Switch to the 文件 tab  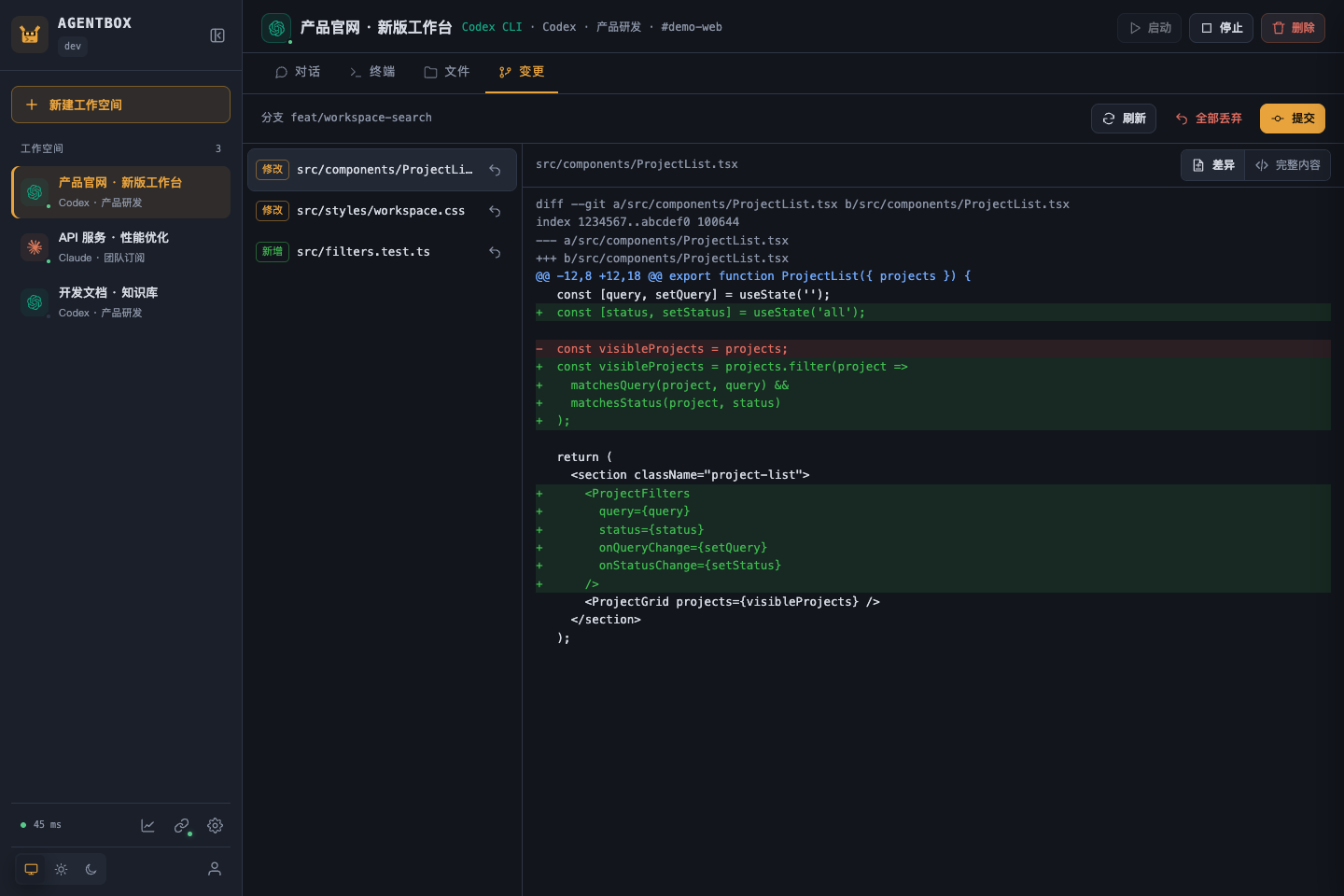(x=447, y=72)
